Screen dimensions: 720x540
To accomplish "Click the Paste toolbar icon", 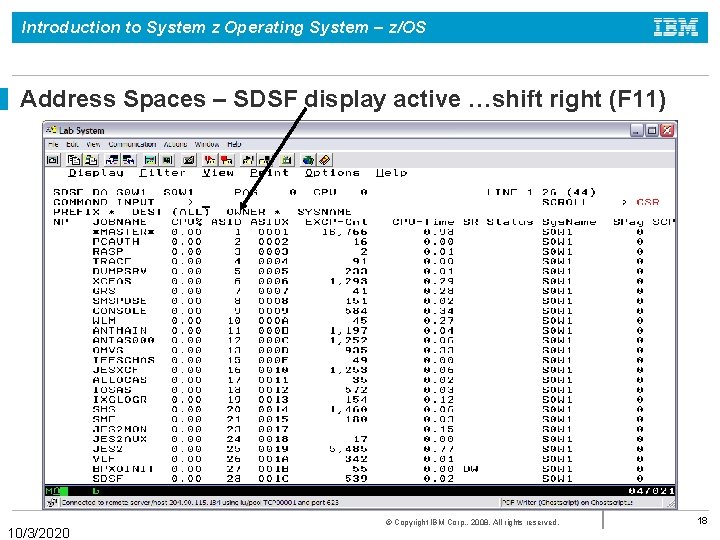I will (91, 160).
